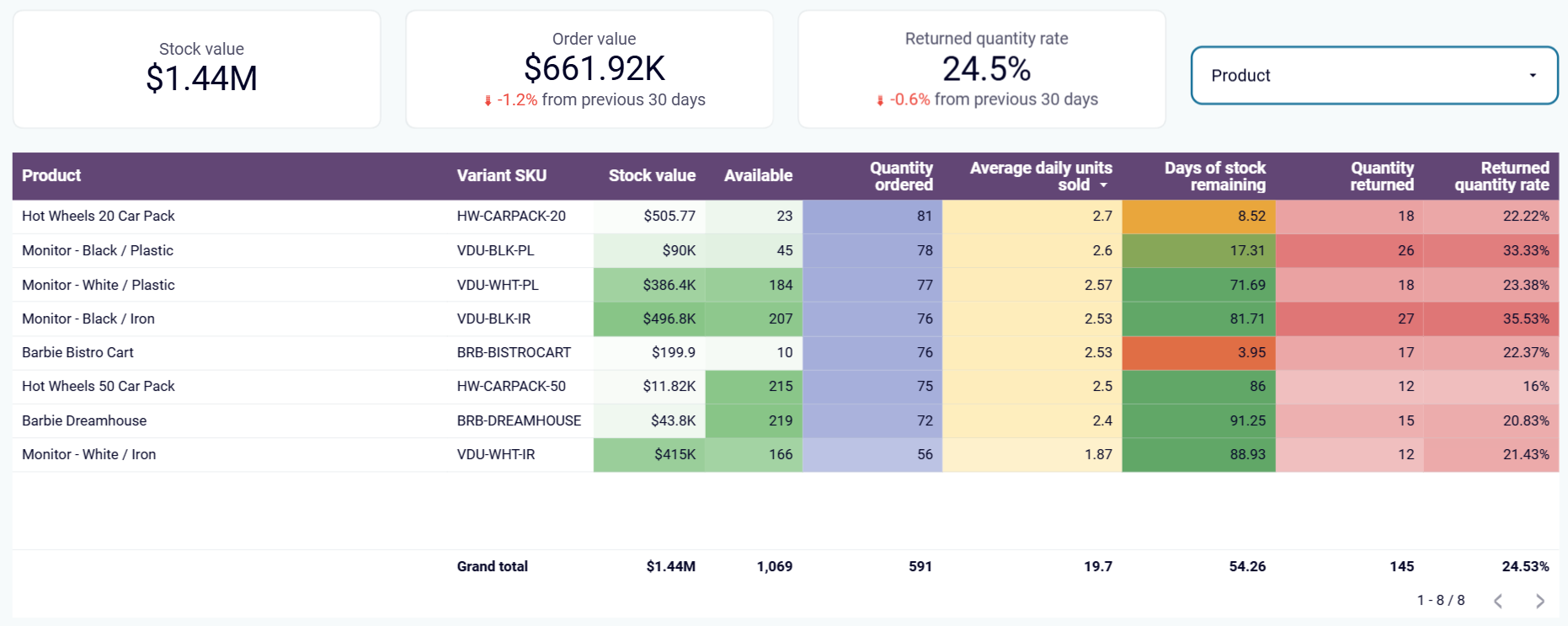
Task: Select Hot Wheels 20 Car Pack row
Action: click(x=785, y=217)
